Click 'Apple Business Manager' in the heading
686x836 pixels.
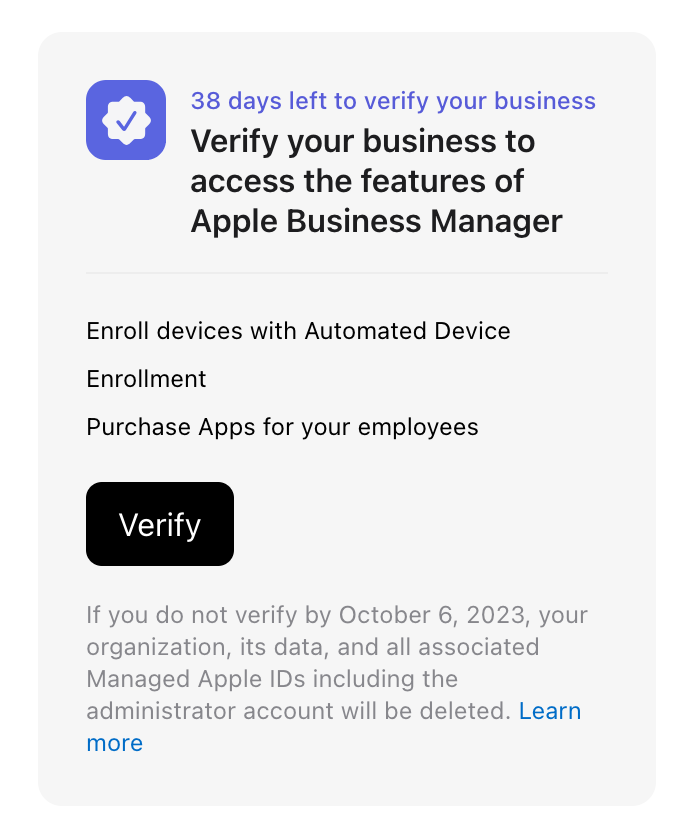click(x=376, y=221)
